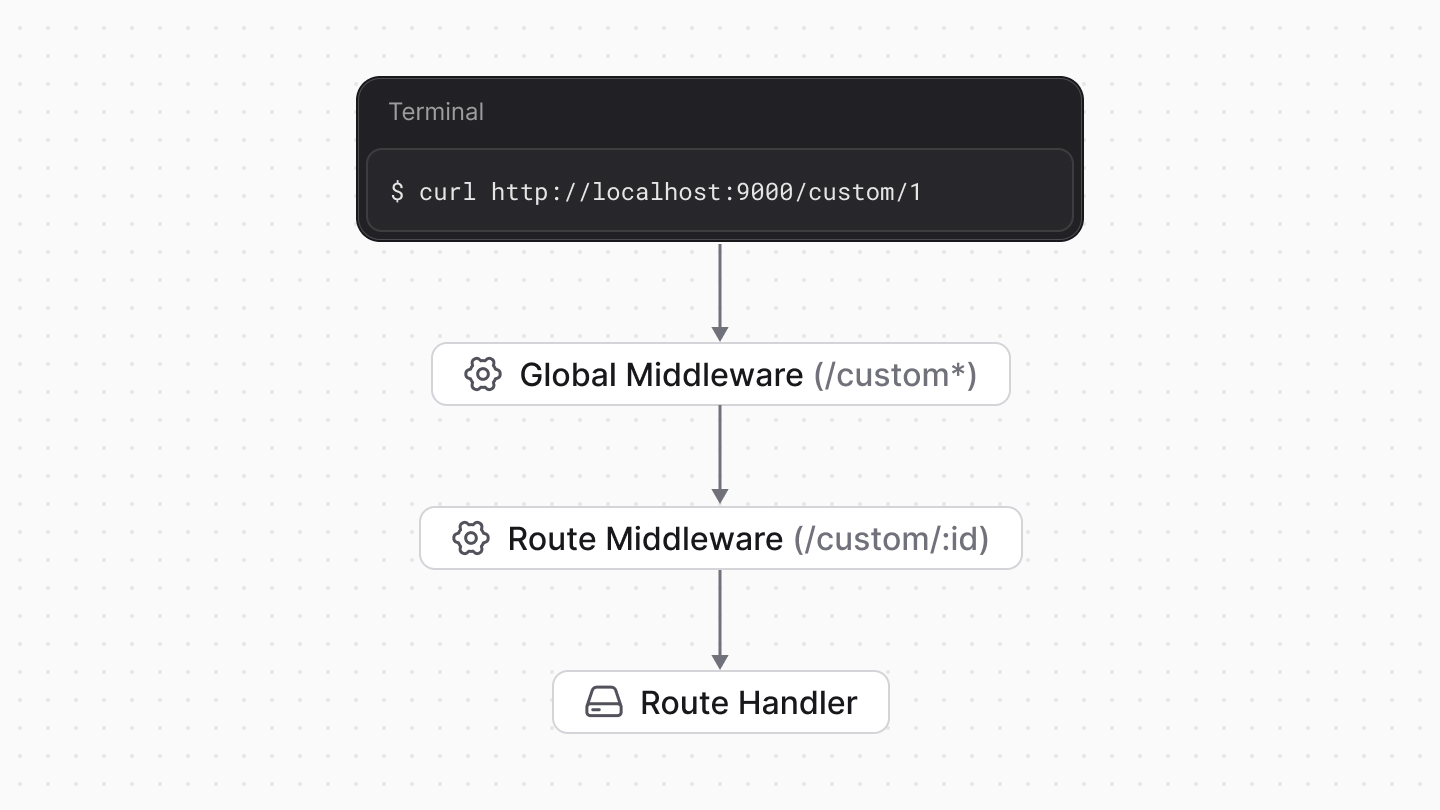Image resolution: width=1440 pixels, height=810 pixels.
Task: Select the Route Handler node
Action: point(720,702)
